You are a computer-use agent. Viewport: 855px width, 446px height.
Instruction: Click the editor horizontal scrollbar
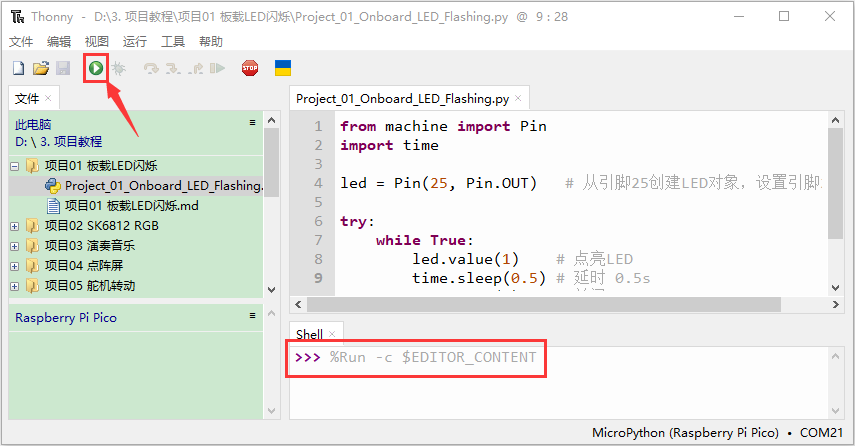tap(566, 304)
